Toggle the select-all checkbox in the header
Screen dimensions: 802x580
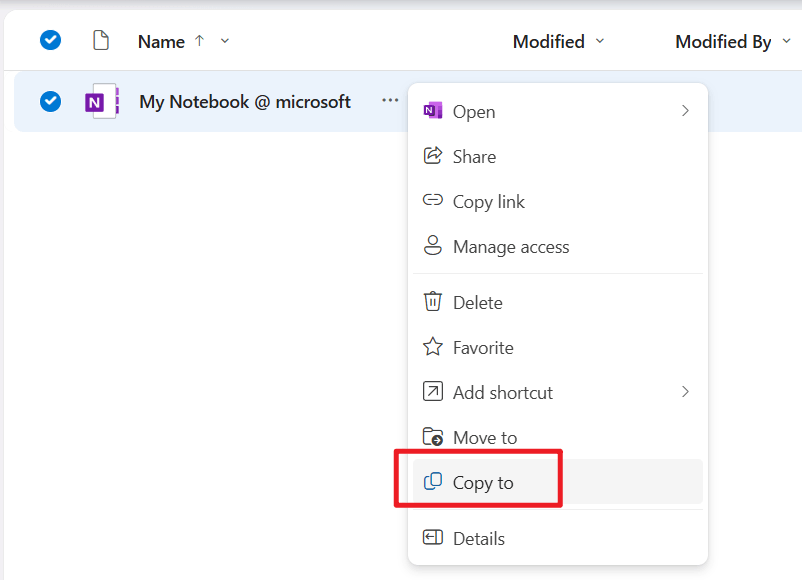point(50,40)
